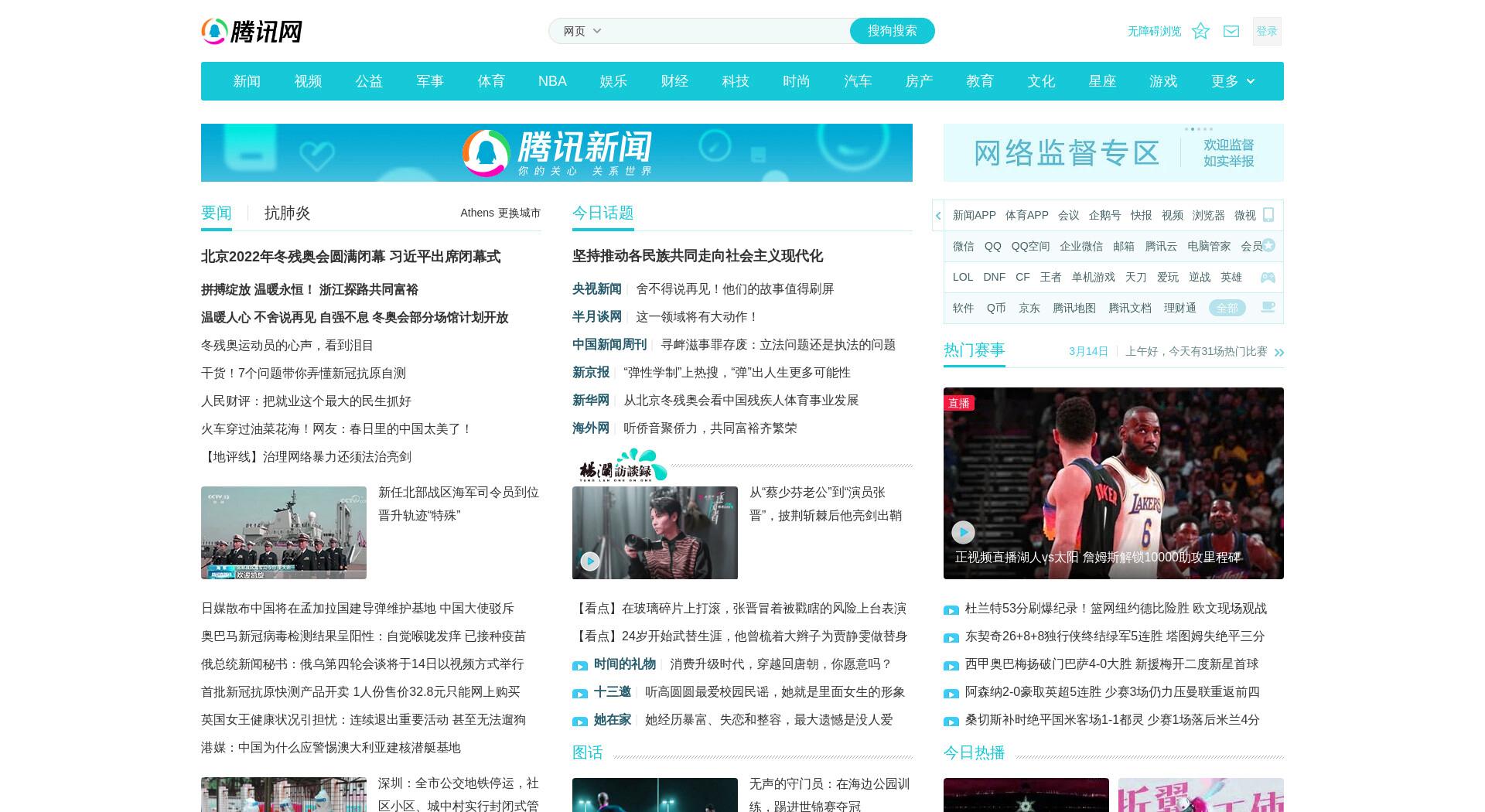
Task: Select NBA in navigation bar
Action: [x=552, y=81]
